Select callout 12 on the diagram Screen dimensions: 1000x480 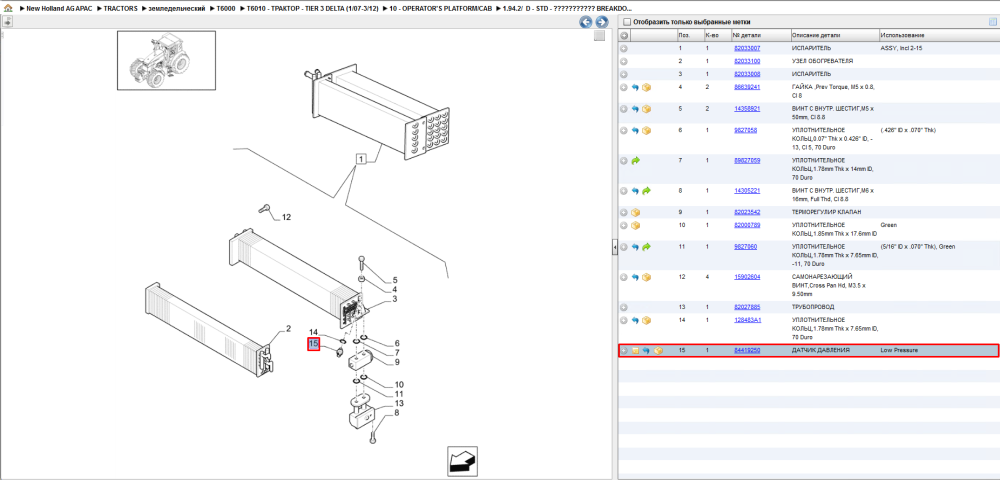click(286, 217)
